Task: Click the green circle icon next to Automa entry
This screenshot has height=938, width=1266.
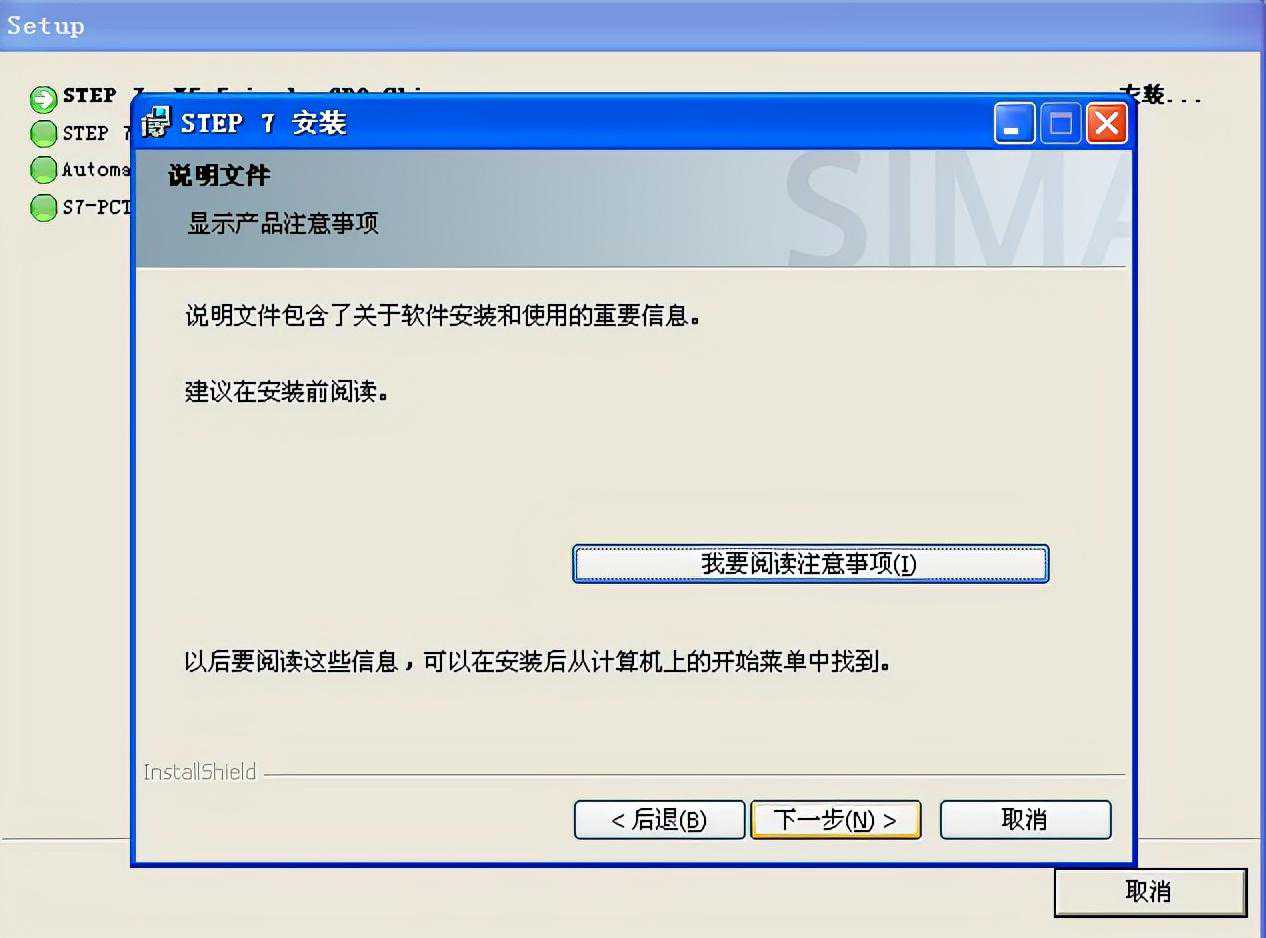Action: coord(43,170)
